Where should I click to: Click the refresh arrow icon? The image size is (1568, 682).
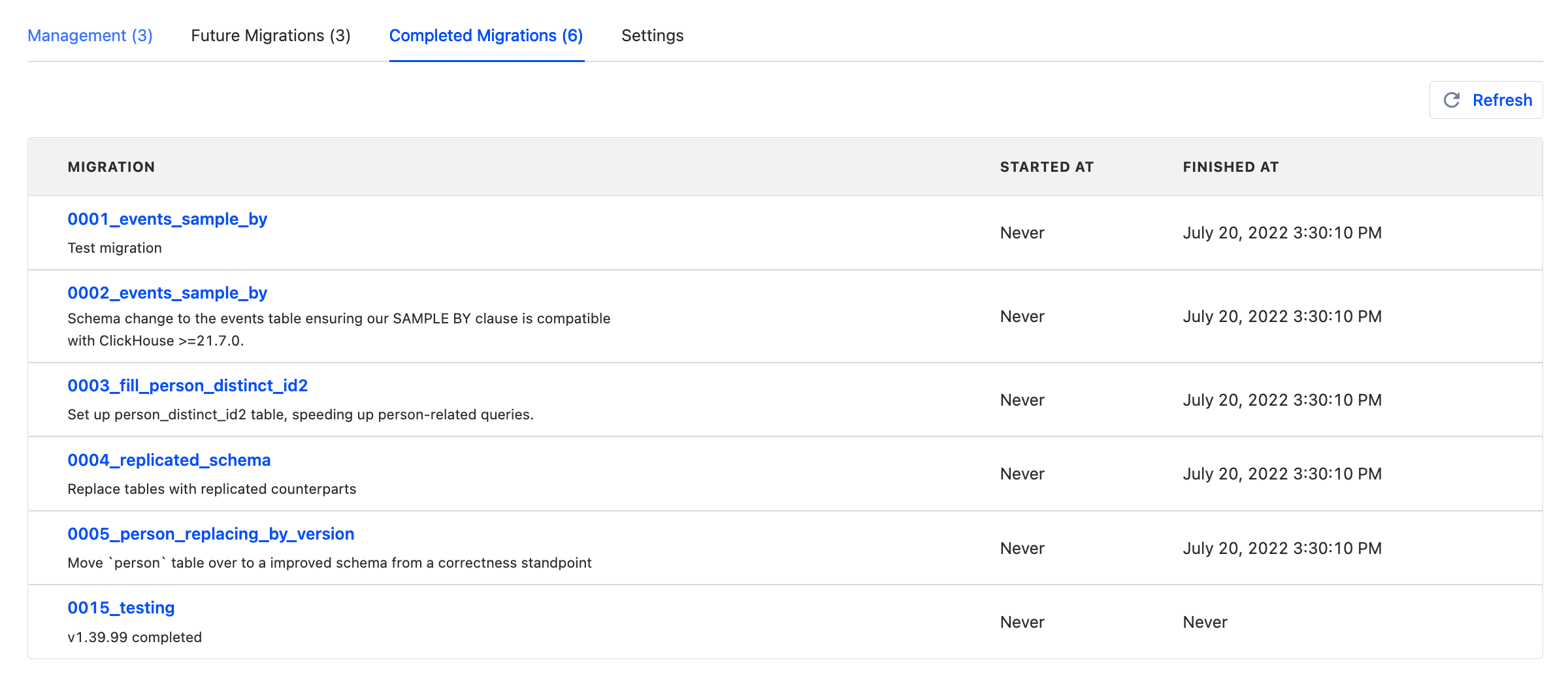pyautogui.click(x=1452, y=100)
